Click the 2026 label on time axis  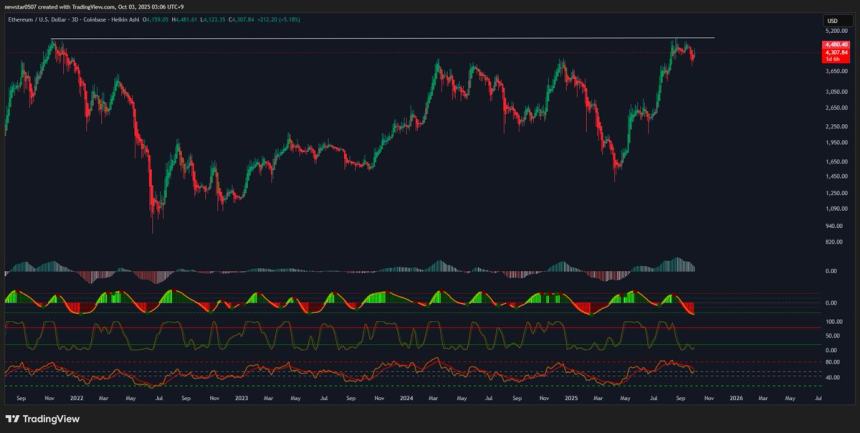click(x=736, y=398)
